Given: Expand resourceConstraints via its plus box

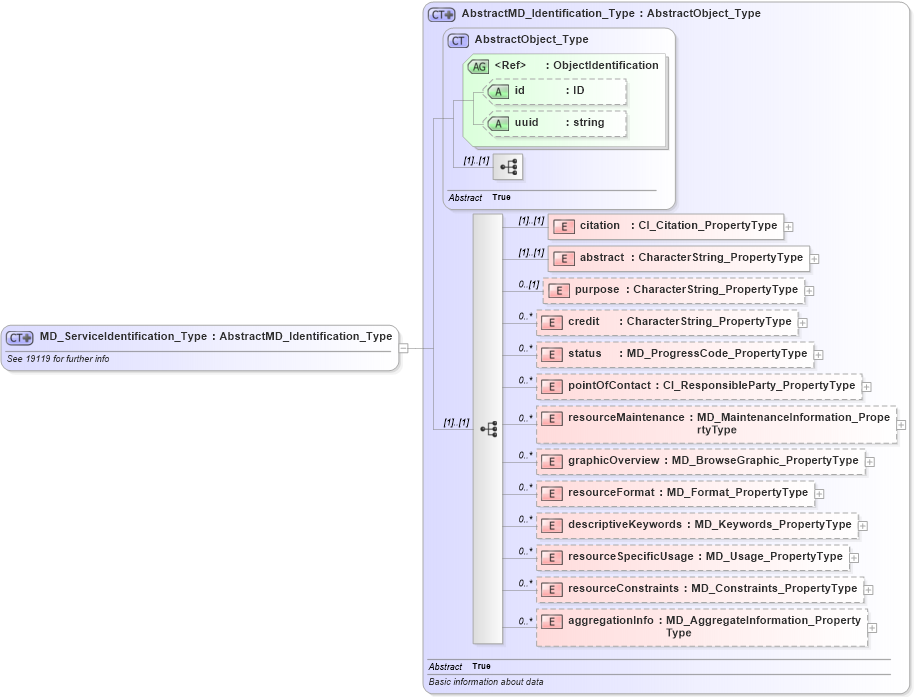Looking at the screenshot, I should (868, 589).
